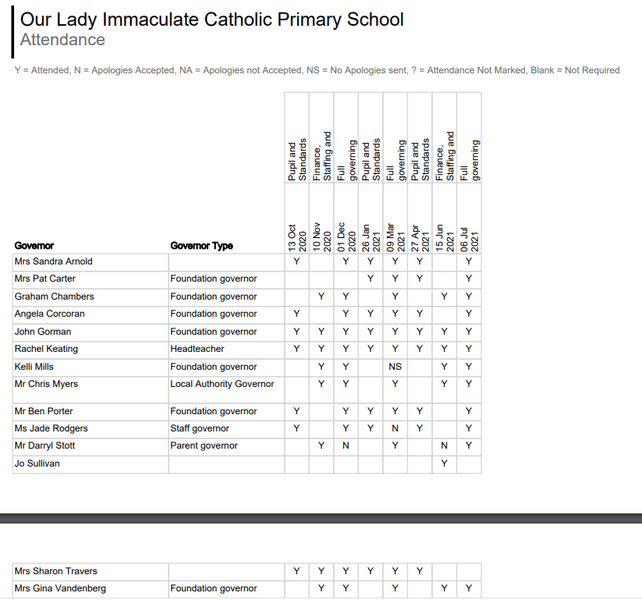This screenshot has height=600, width=642.
Task: Click the '01 Dec 2020' date header
Action: (x=346, y=238)
